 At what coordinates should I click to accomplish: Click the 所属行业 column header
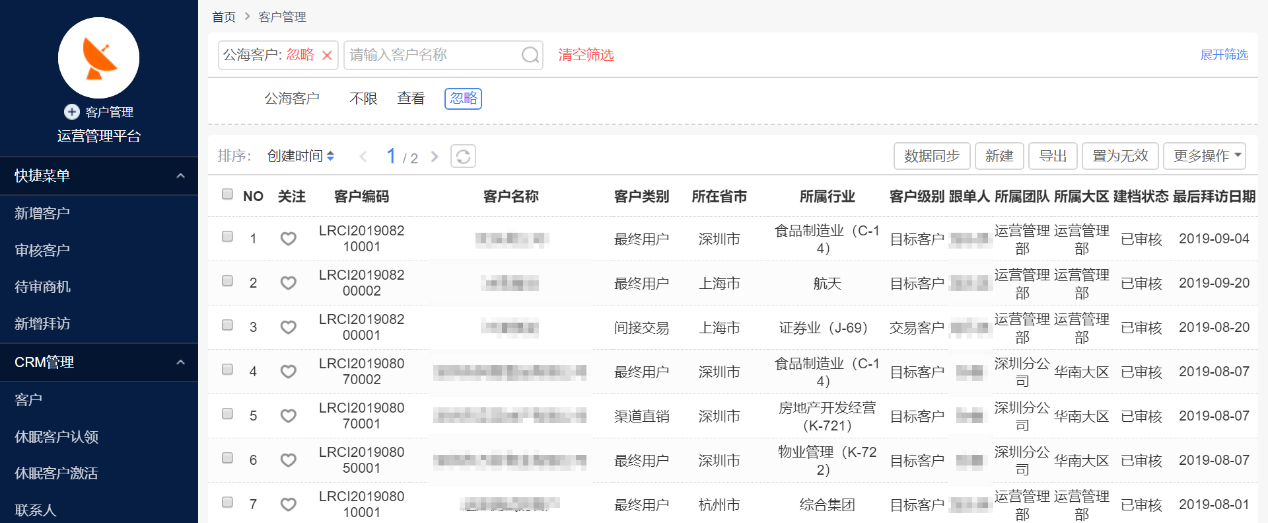[827, 197]
